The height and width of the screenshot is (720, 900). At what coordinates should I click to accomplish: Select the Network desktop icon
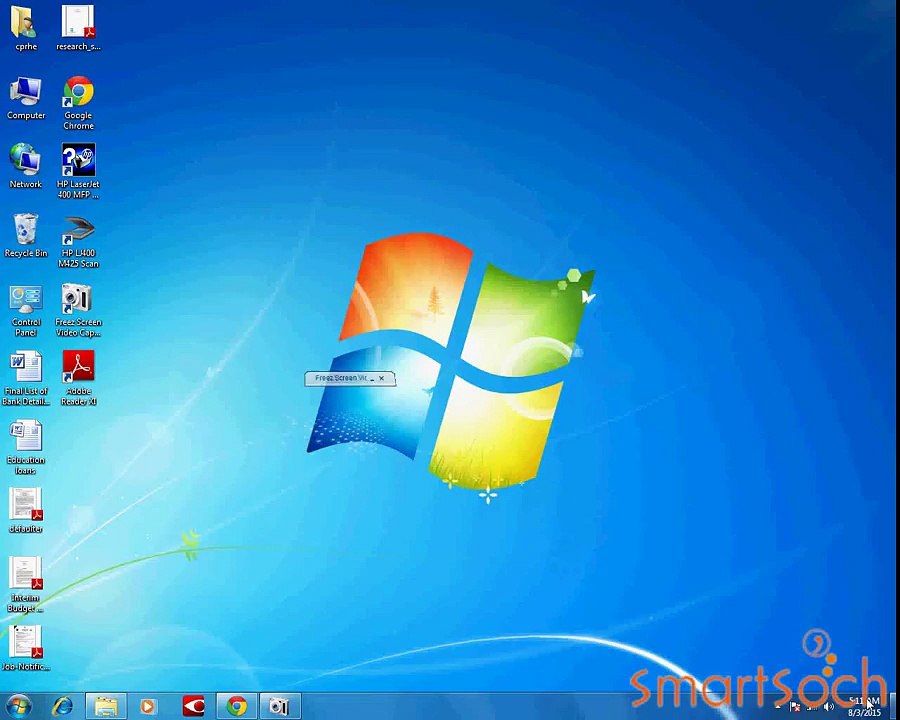pos(25,166)
